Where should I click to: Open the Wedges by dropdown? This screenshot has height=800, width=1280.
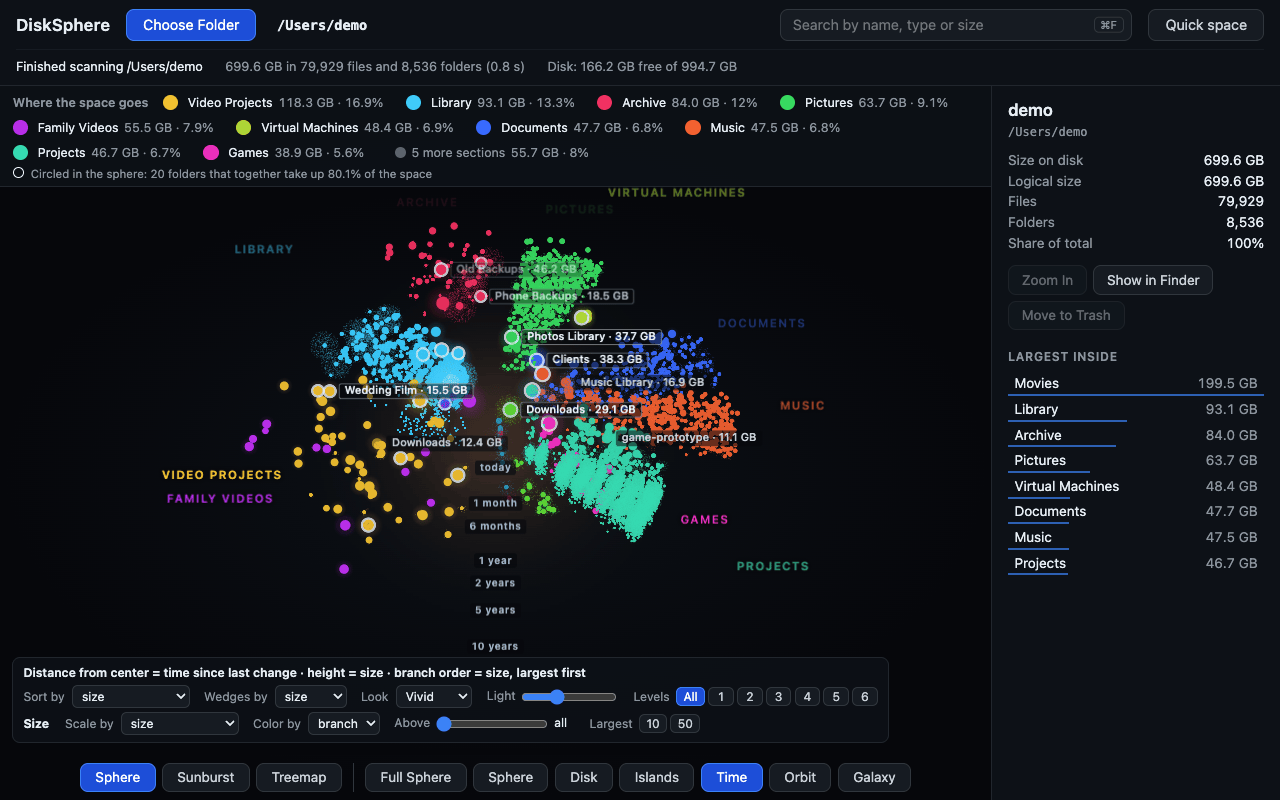[x=312, y=696]
